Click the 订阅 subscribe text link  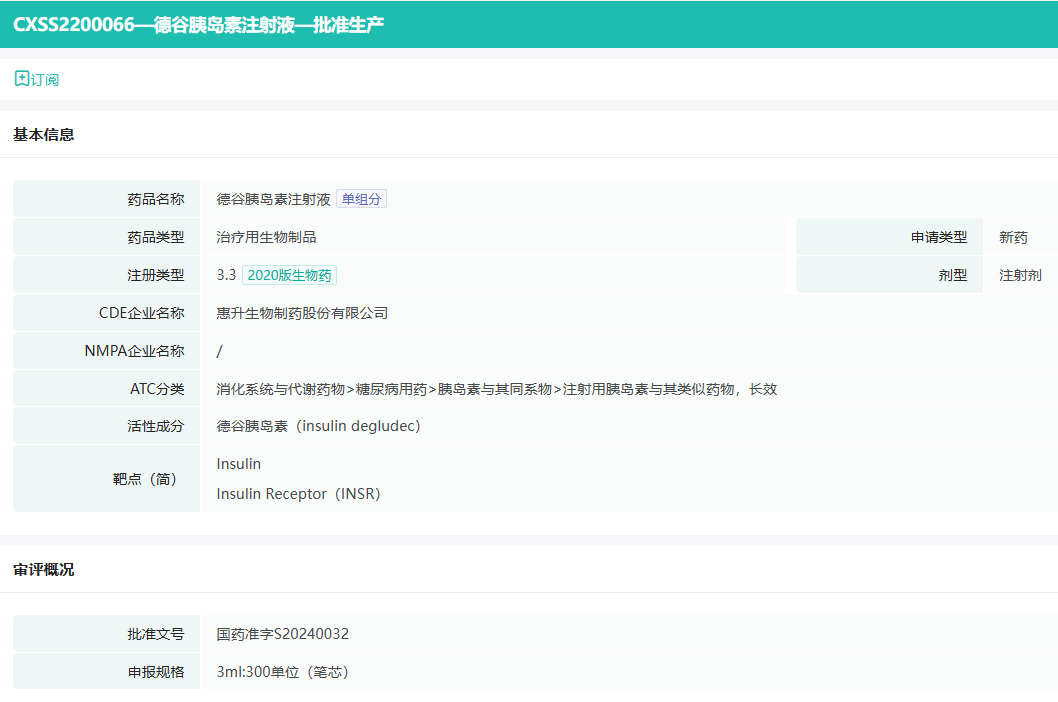[x=45, y=79]
